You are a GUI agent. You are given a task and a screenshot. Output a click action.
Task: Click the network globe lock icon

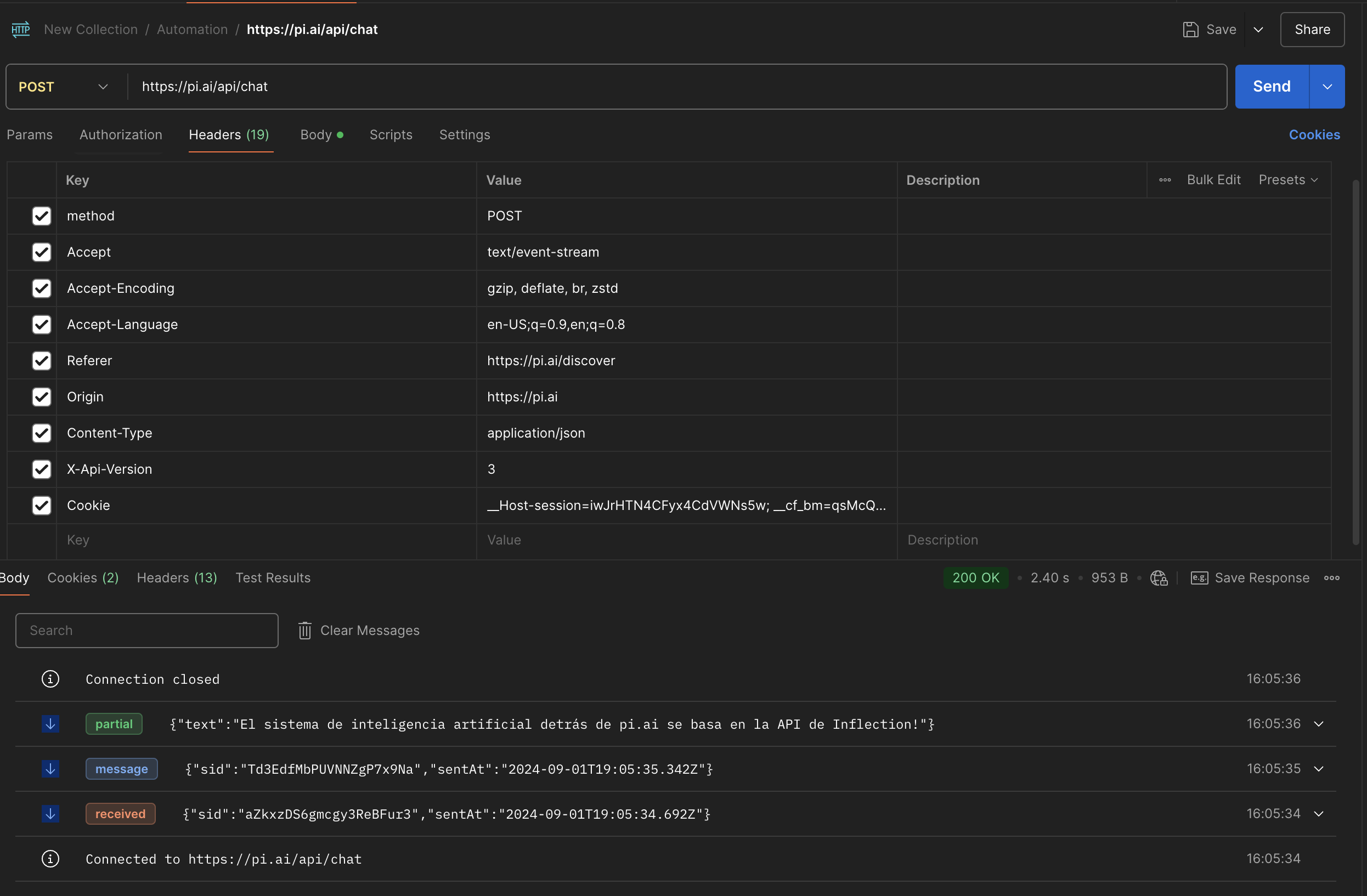click(x=1159, y=578)
